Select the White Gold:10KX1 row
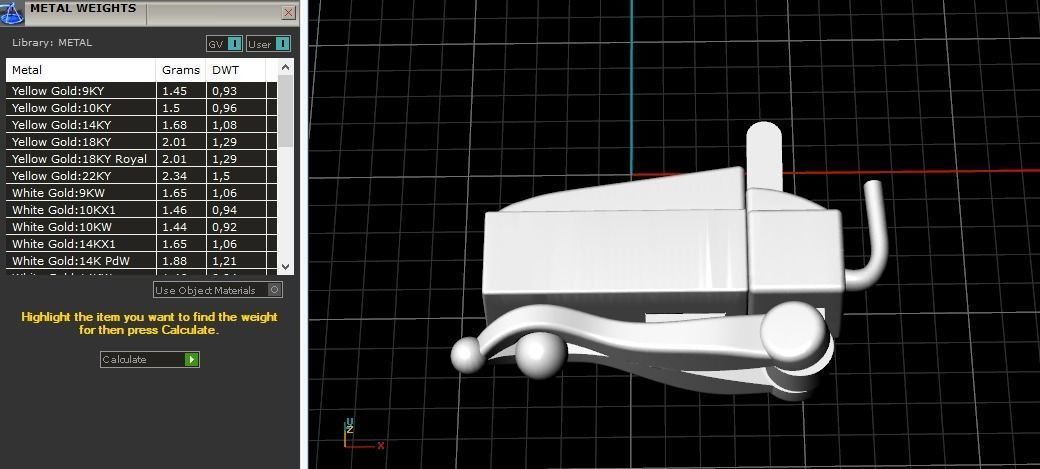The width and height of the screenshot is (1040, 469). (x=141, y=210)
